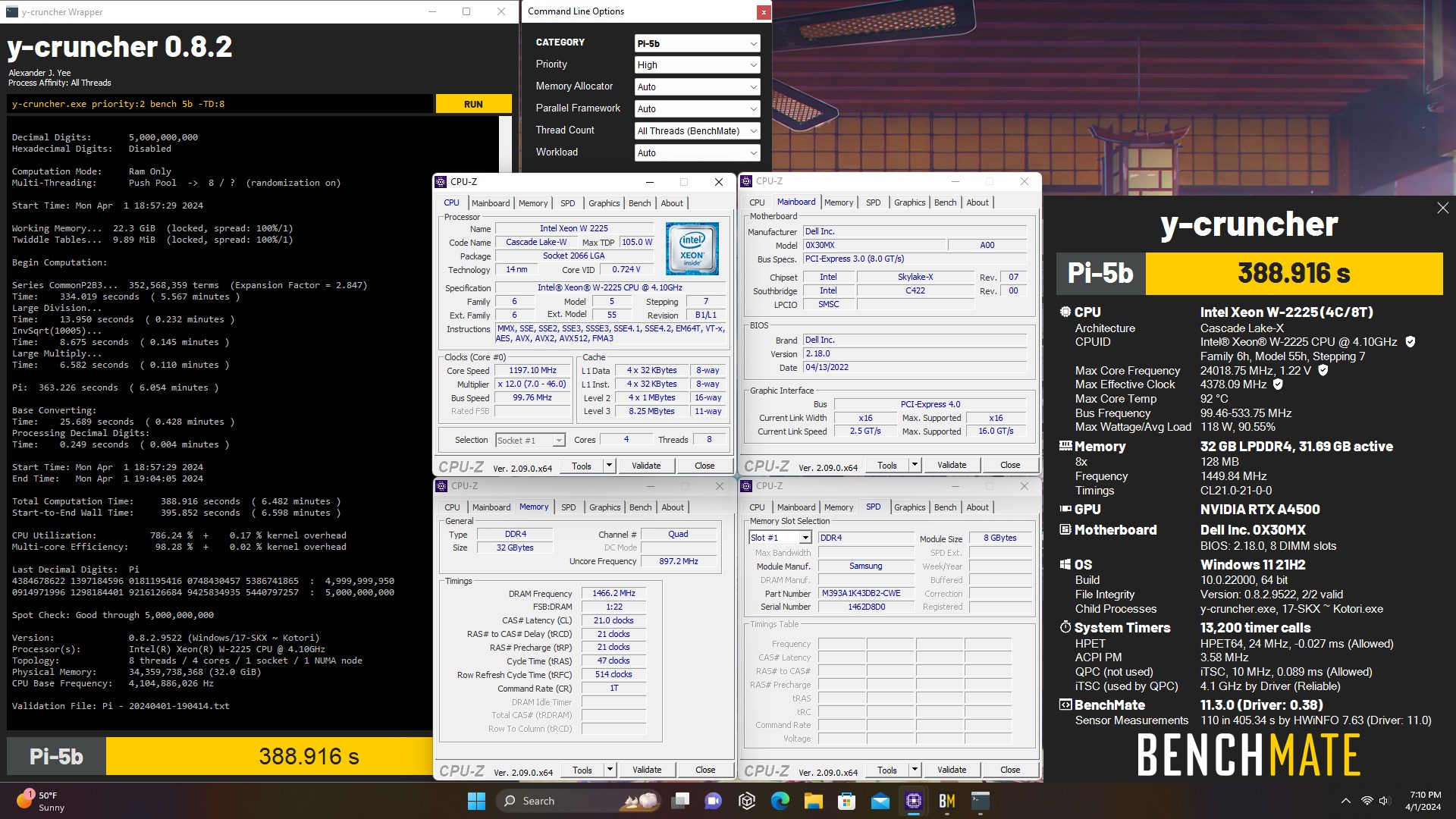
Task: Open the Mail app from the taskbar
Action: pos(880,801)
